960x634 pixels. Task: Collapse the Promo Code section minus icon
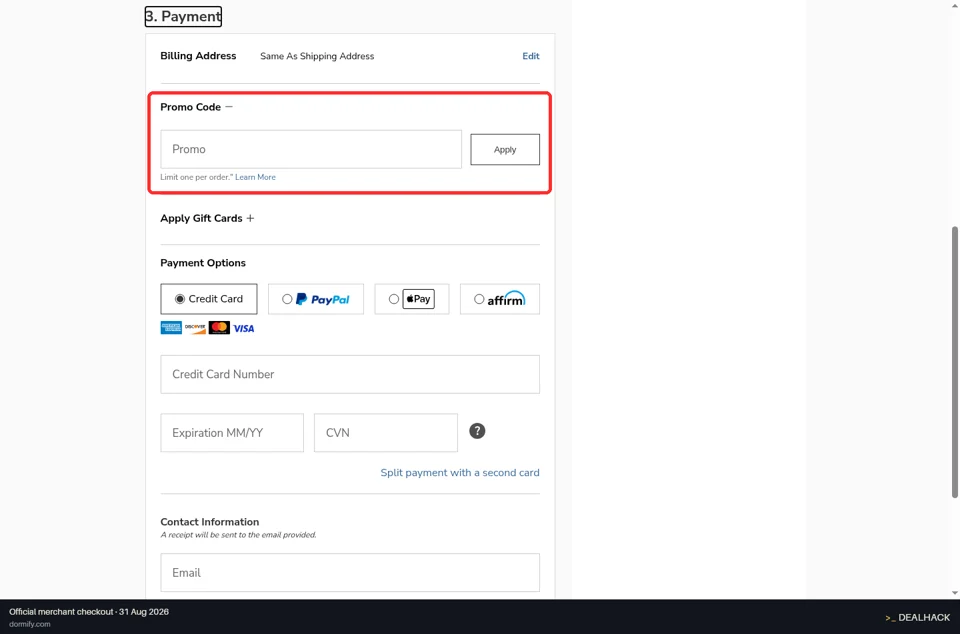[x=229, y=106]
